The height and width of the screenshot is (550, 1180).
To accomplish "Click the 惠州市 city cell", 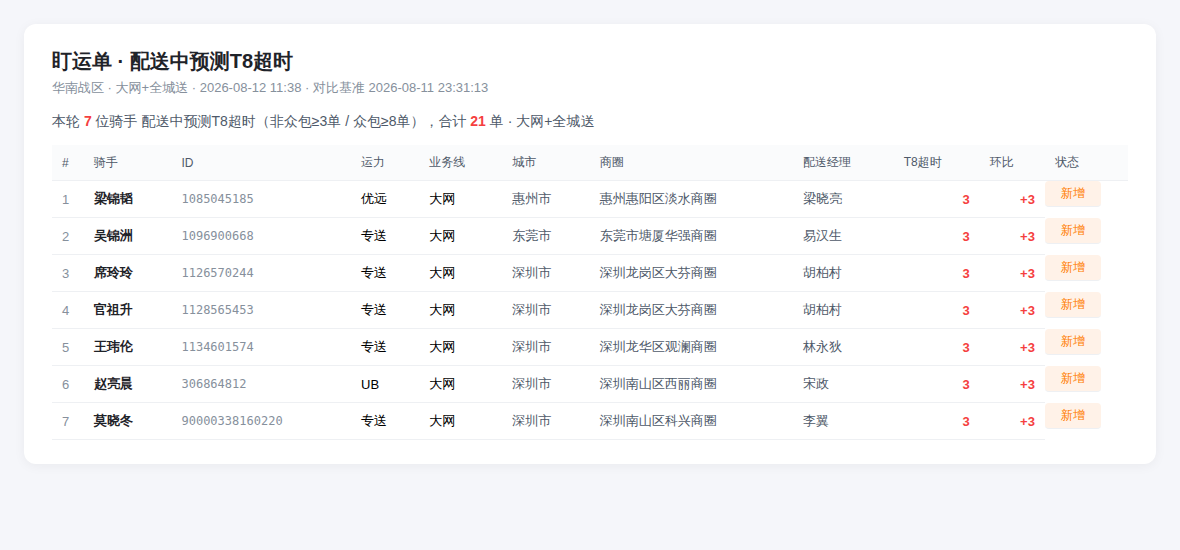I will click(531, 199).
